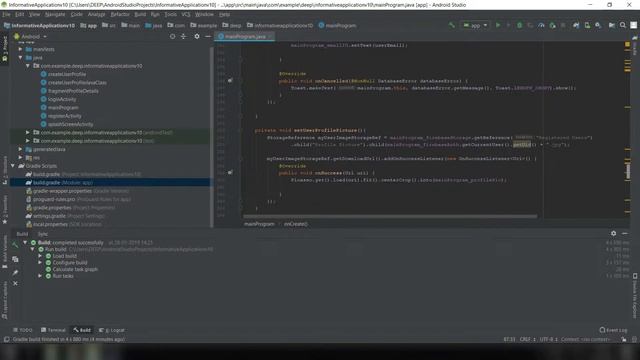
Task: Click the Calculate task graph build row
Action: (71, 269)
